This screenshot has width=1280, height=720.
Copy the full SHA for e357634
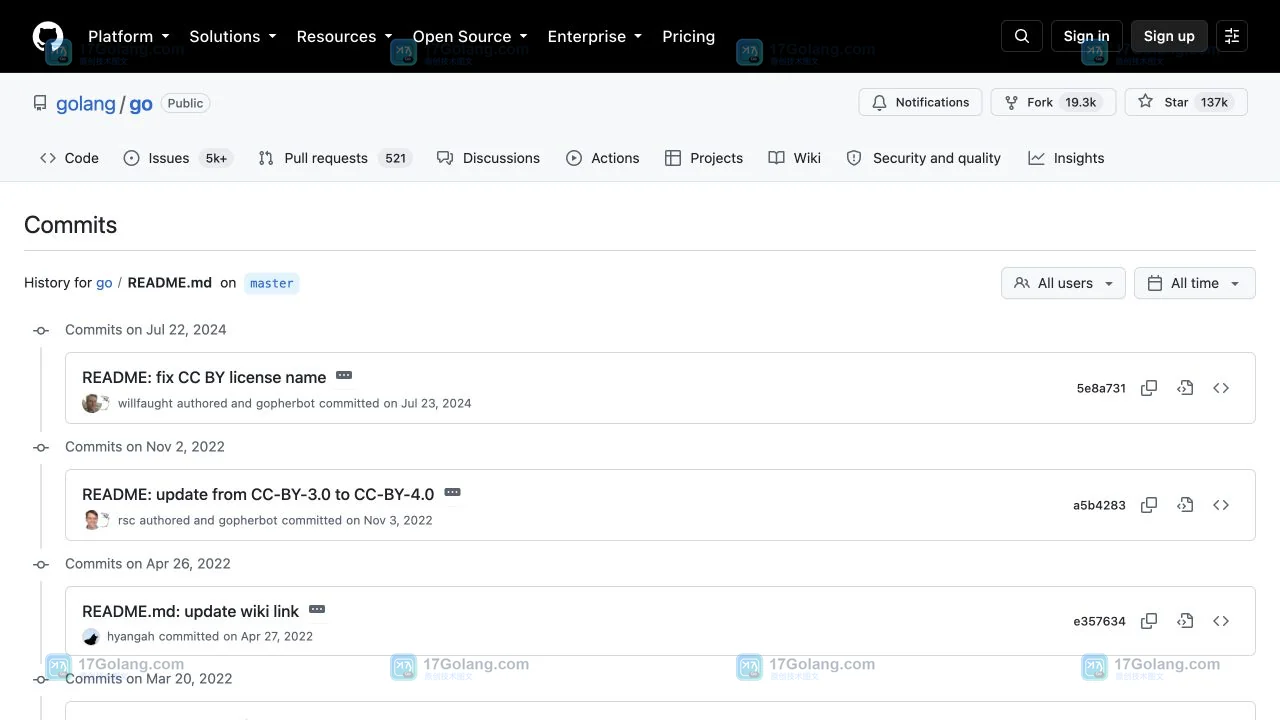tap(1149, 621)
